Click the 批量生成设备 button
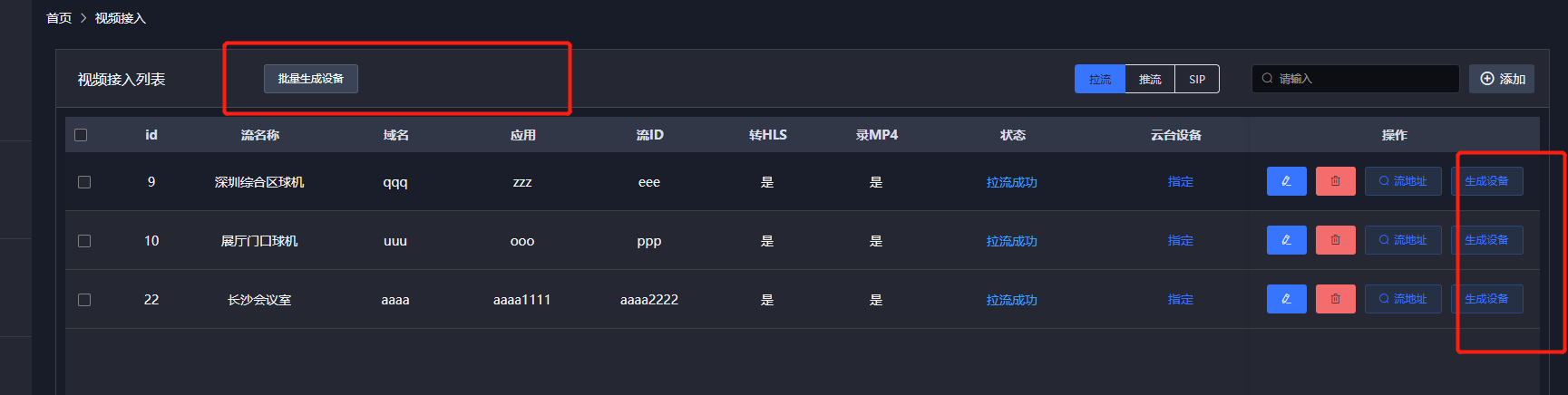This screenshot has width=1568, height=395. click(x=311, y=79)
